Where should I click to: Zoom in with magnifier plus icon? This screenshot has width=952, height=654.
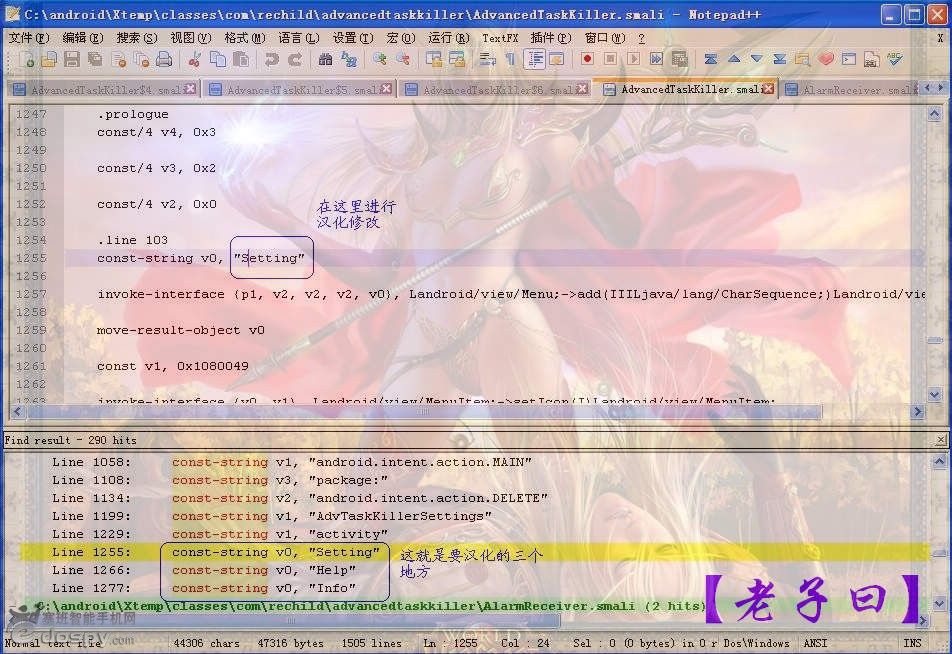(x=379, y=60)
